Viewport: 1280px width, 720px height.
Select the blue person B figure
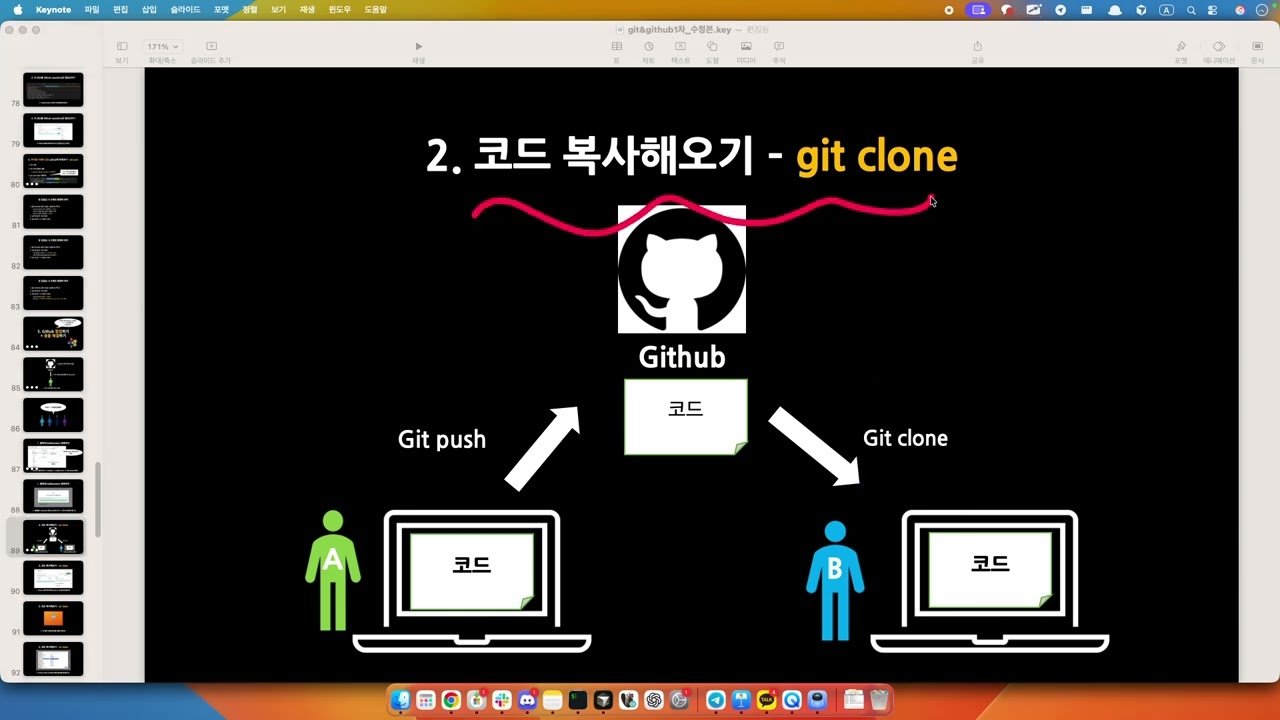point(835,580)
